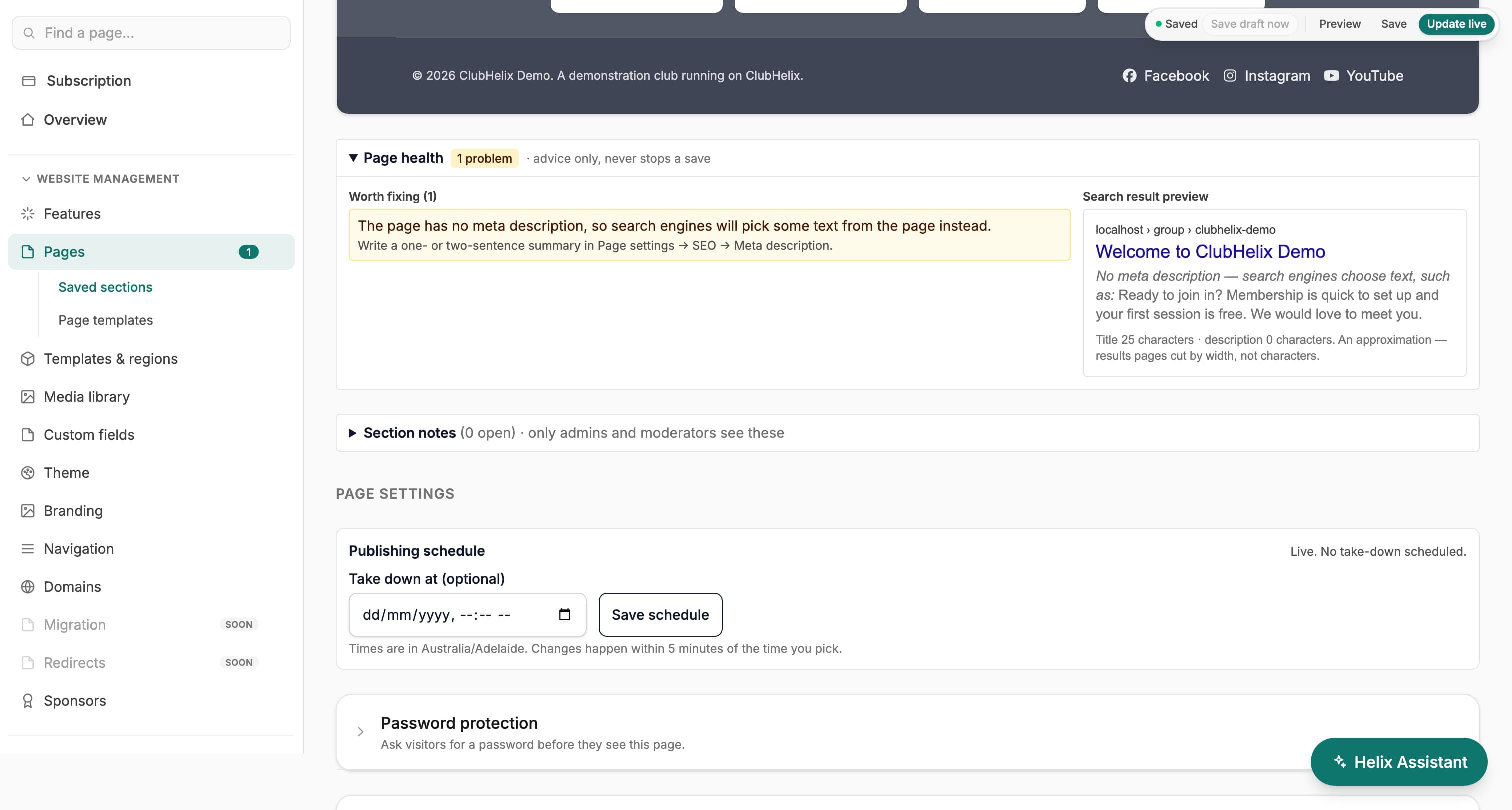Click the Pages count badge showing 1
The image size is (1512, 810).
pyautogui.click(x=249, y=252)
